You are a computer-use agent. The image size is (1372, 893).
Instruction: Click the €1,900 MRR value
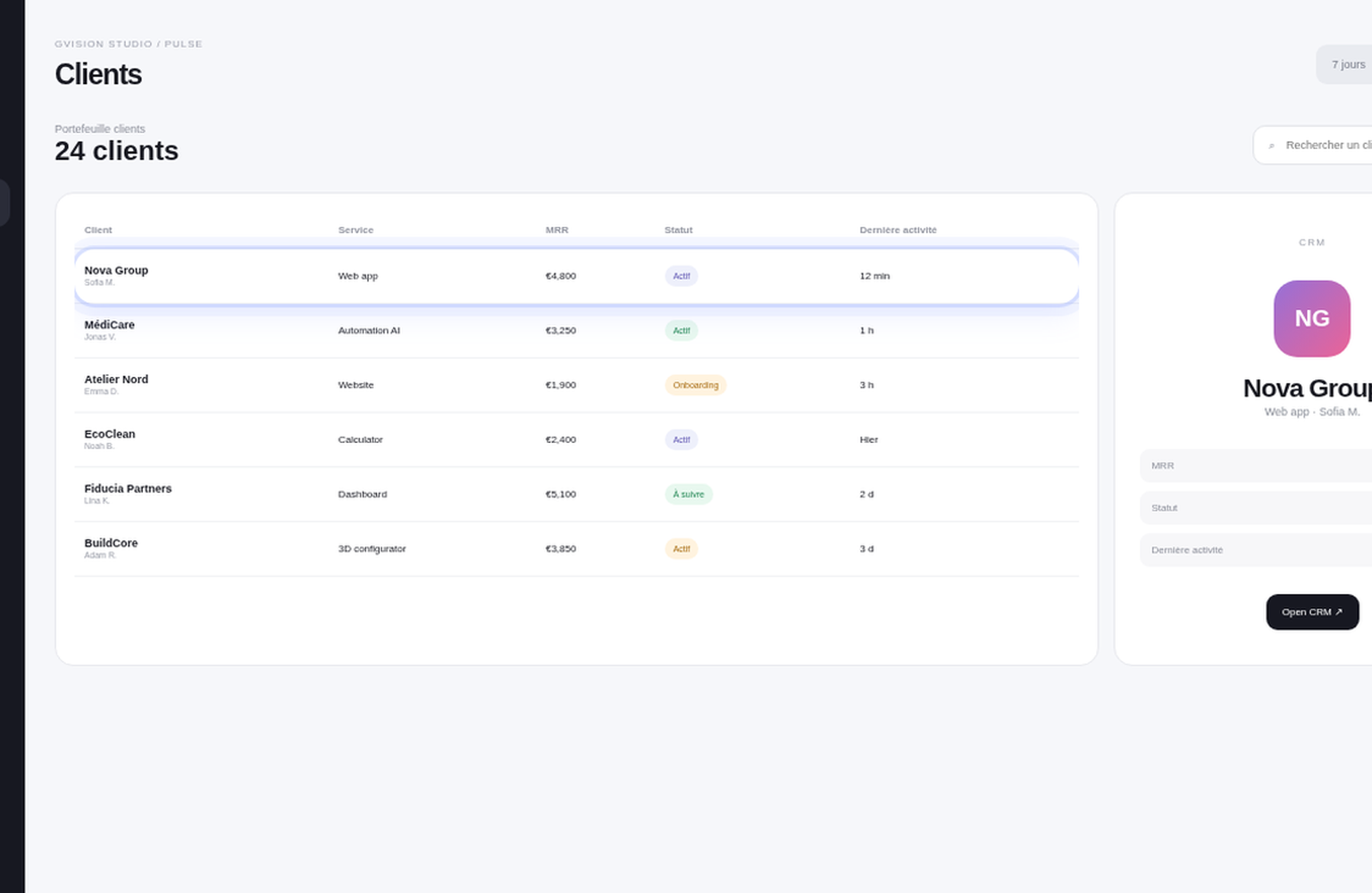tap(560, 385)
